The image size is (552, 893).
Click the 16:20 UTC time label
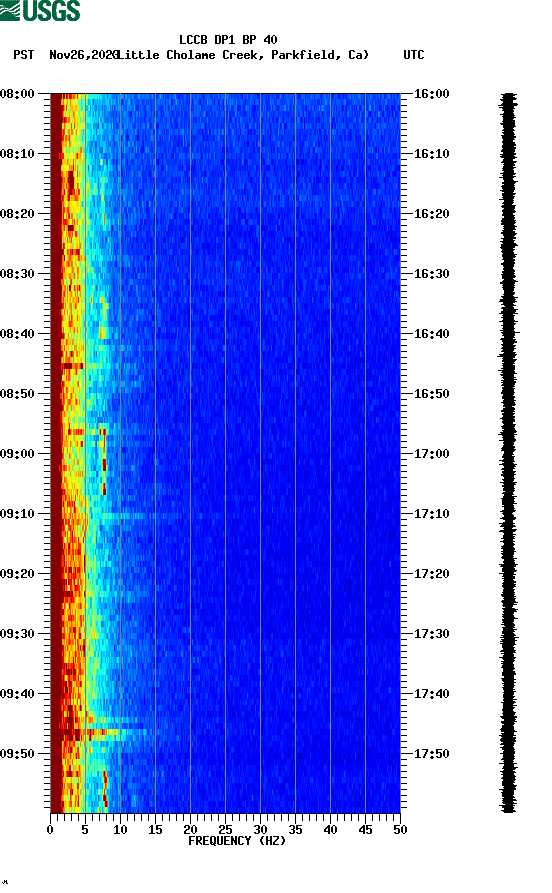click(431, 214)
